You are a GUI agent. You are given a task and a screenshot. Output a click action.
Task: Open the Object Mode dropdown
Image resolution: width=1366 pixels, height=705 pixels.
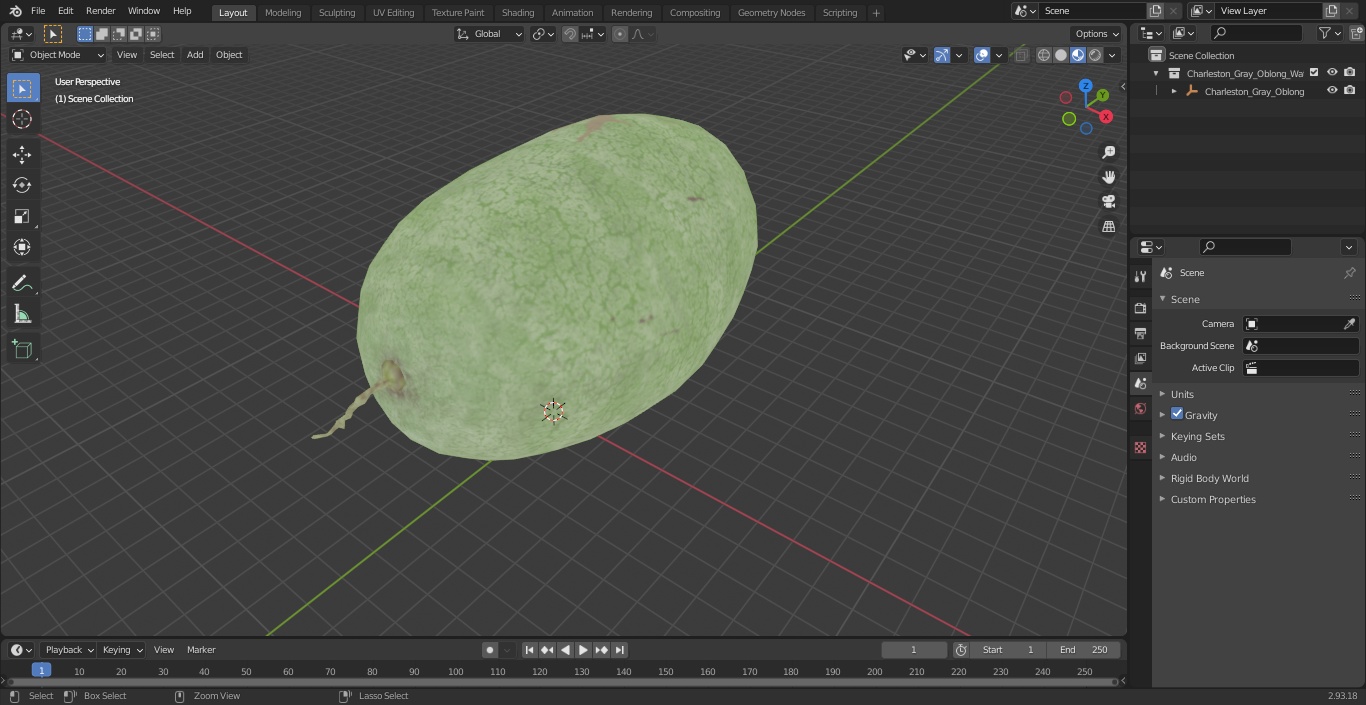coord(58,55)
